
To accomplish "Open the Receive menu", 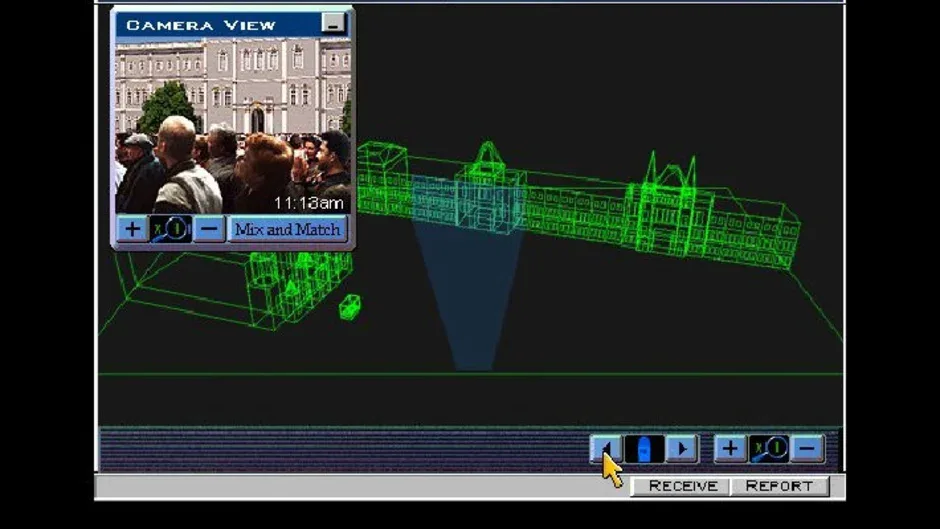I will 682,486.
